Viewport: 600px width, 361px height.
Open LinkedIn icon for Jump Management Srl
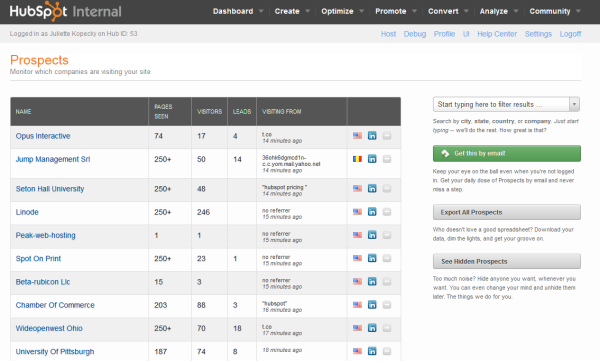point(372,159)
